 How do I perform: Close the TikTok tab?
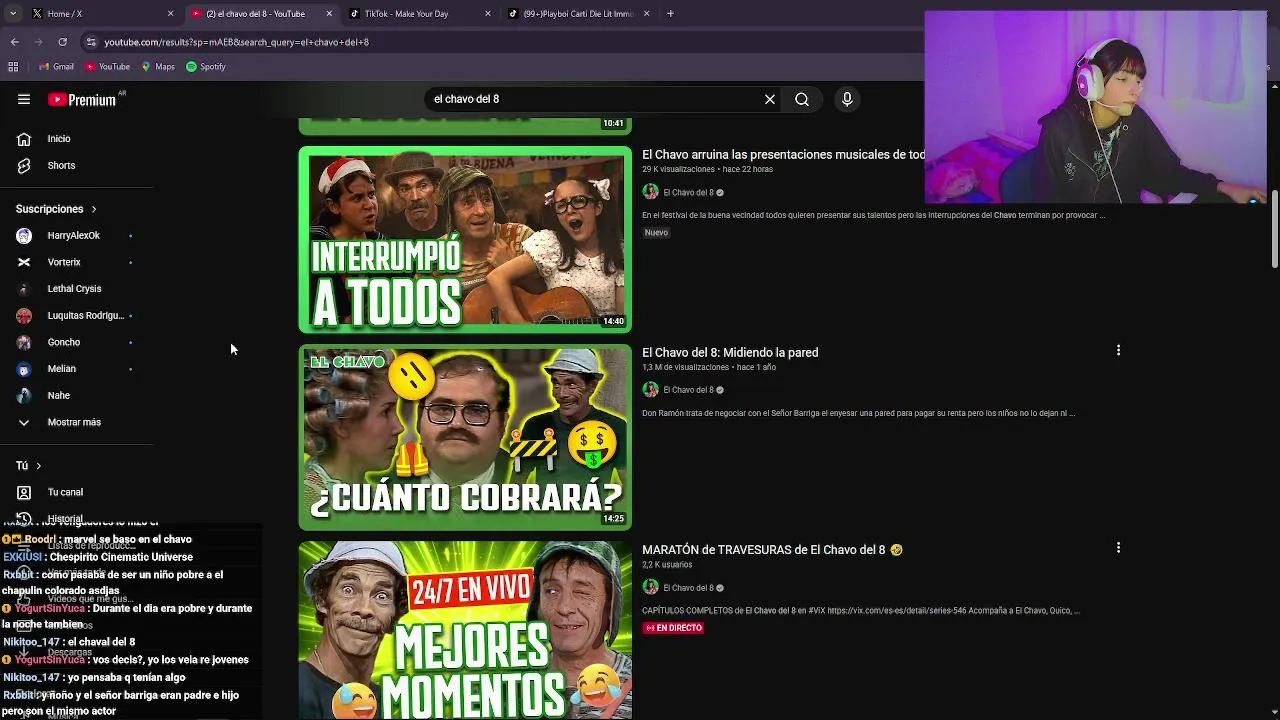click(488, 14)
